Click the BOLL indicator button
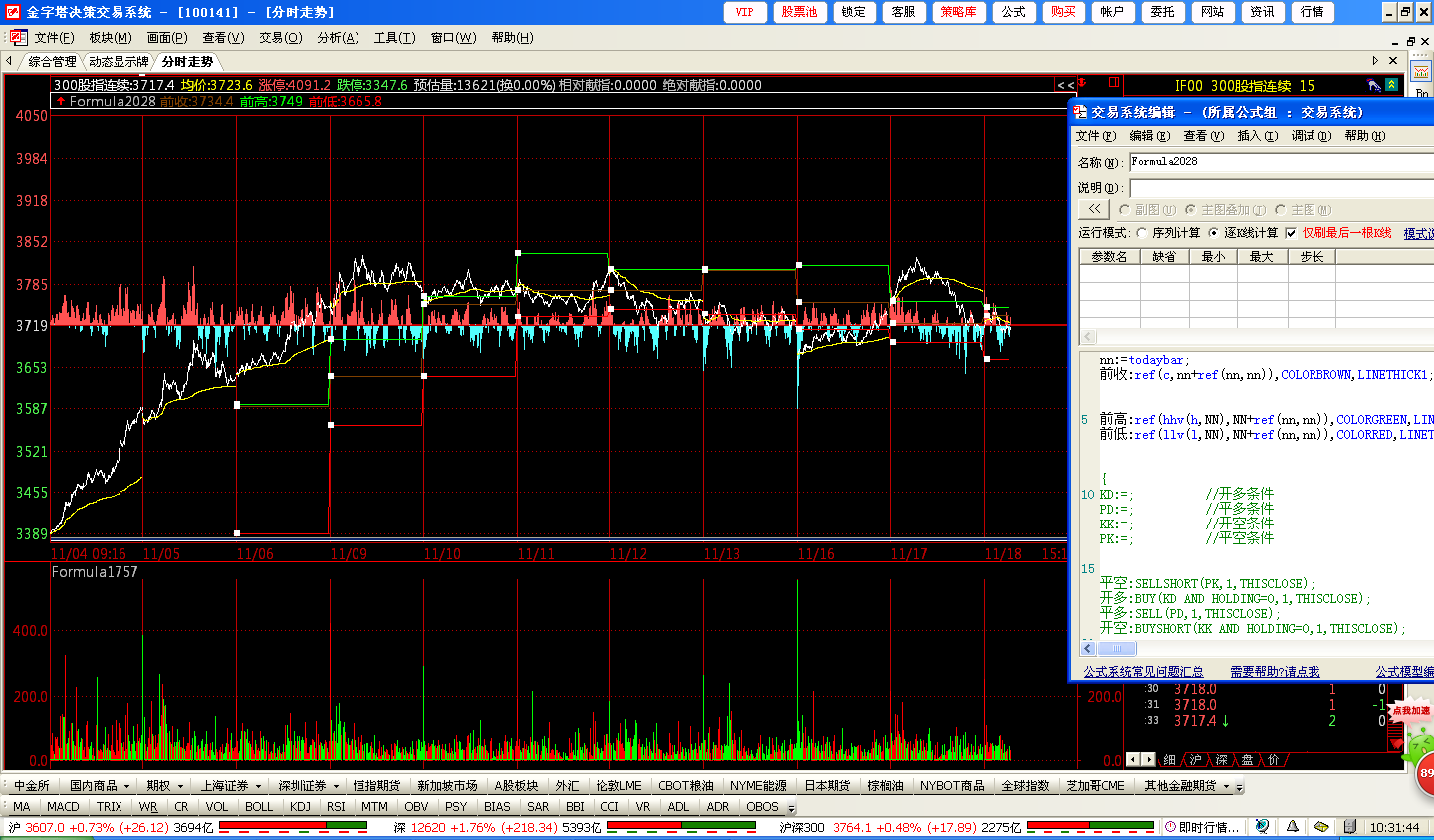This screenshot has width=1434, height=840. tap(258, 807)
